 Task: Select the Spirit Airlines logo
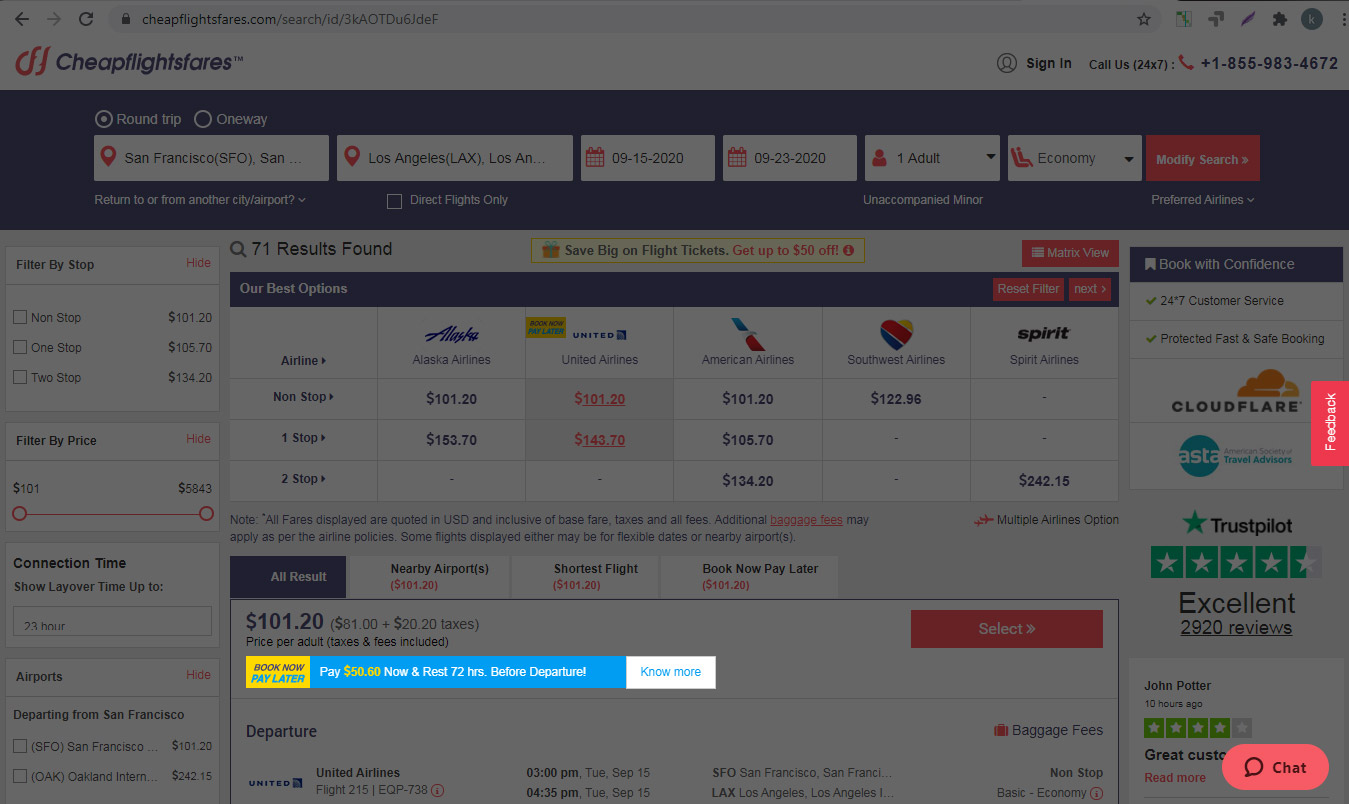coord(1044,334)
